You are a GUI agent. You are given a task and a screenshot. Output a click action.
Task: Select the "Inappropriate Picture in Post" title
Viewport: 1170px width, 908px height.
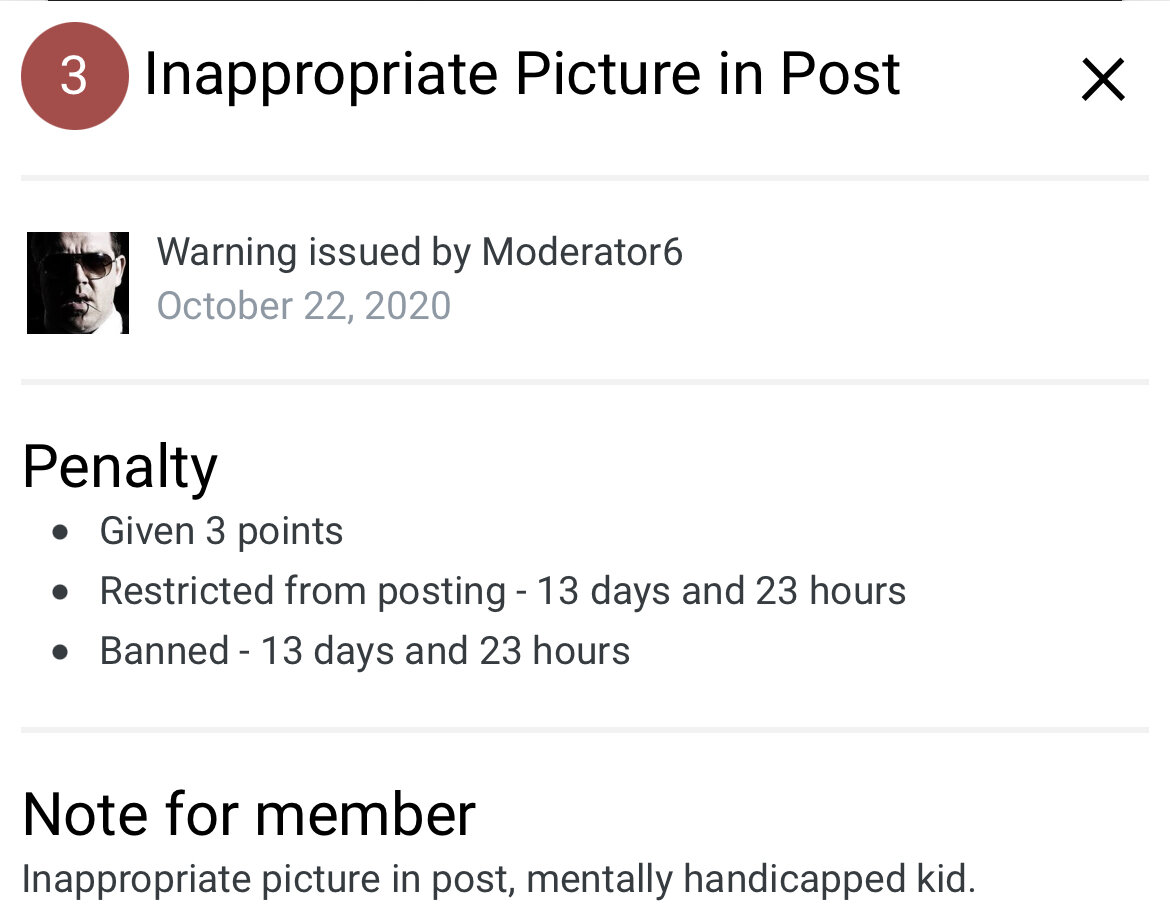522,75
